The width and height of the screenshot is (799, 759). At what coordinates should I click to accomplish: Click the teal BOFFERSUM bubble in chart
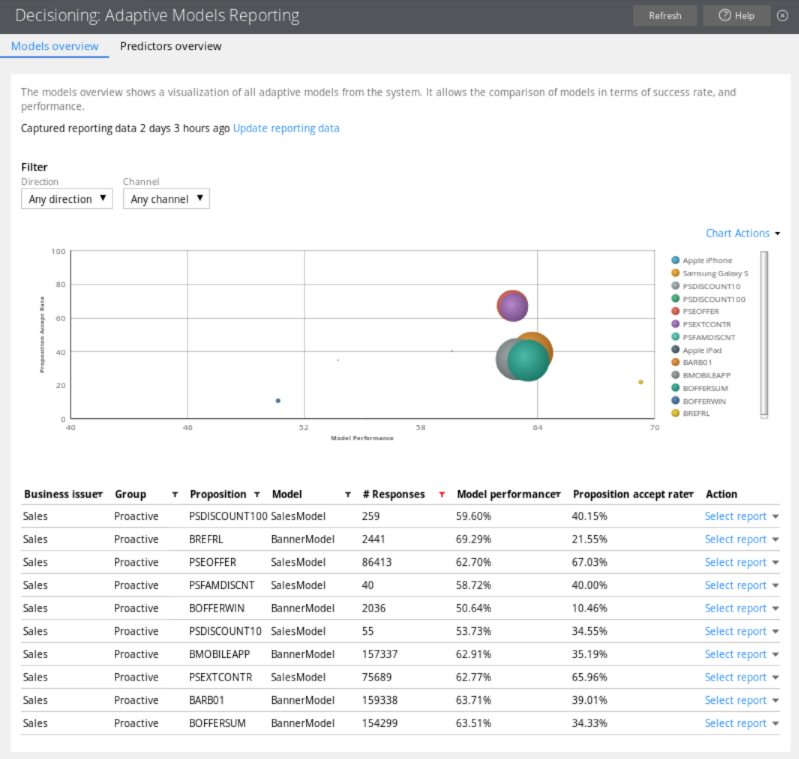[x=528, y=361]
